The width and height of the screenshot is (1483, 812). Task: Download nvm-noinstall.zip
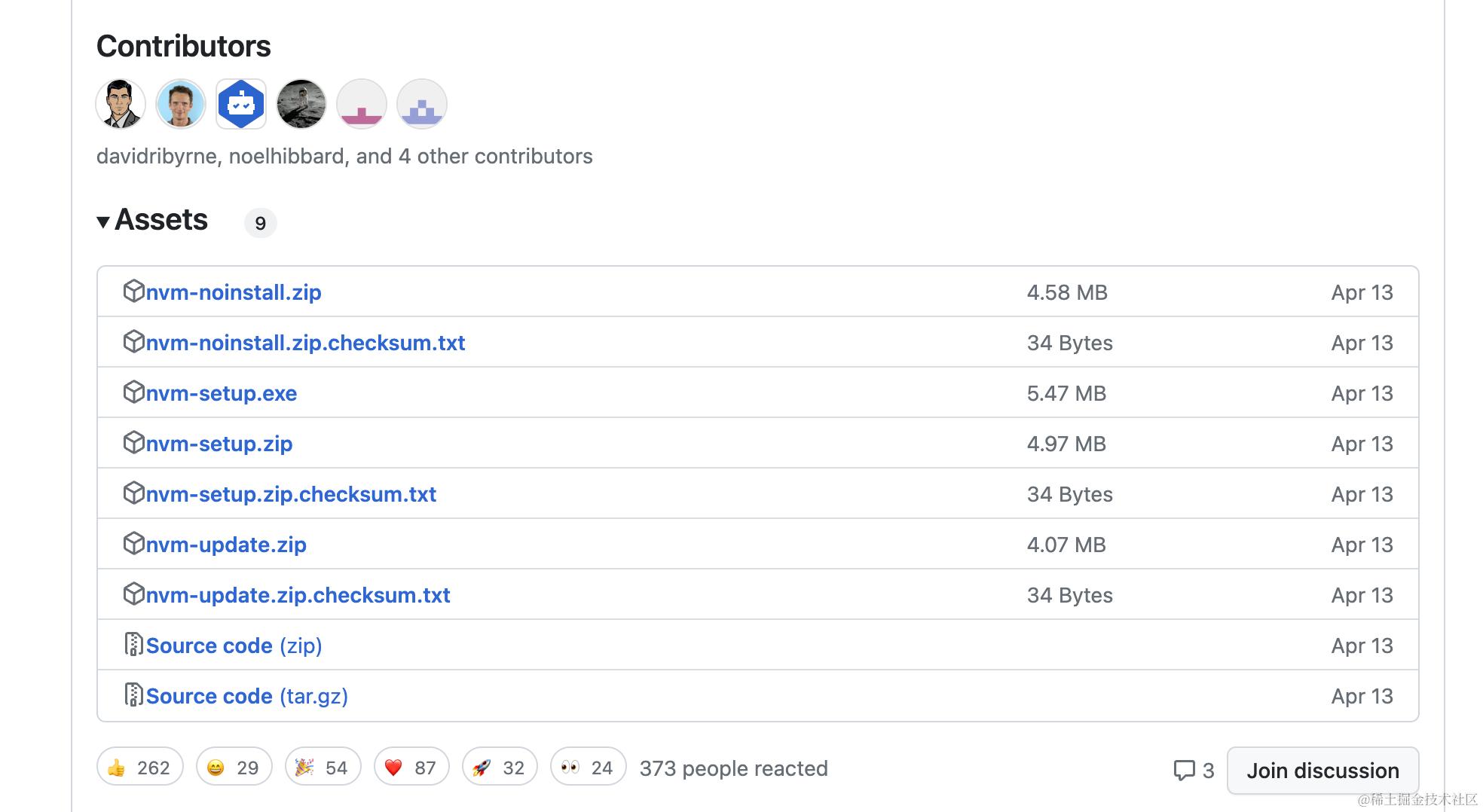click(234, 292)
